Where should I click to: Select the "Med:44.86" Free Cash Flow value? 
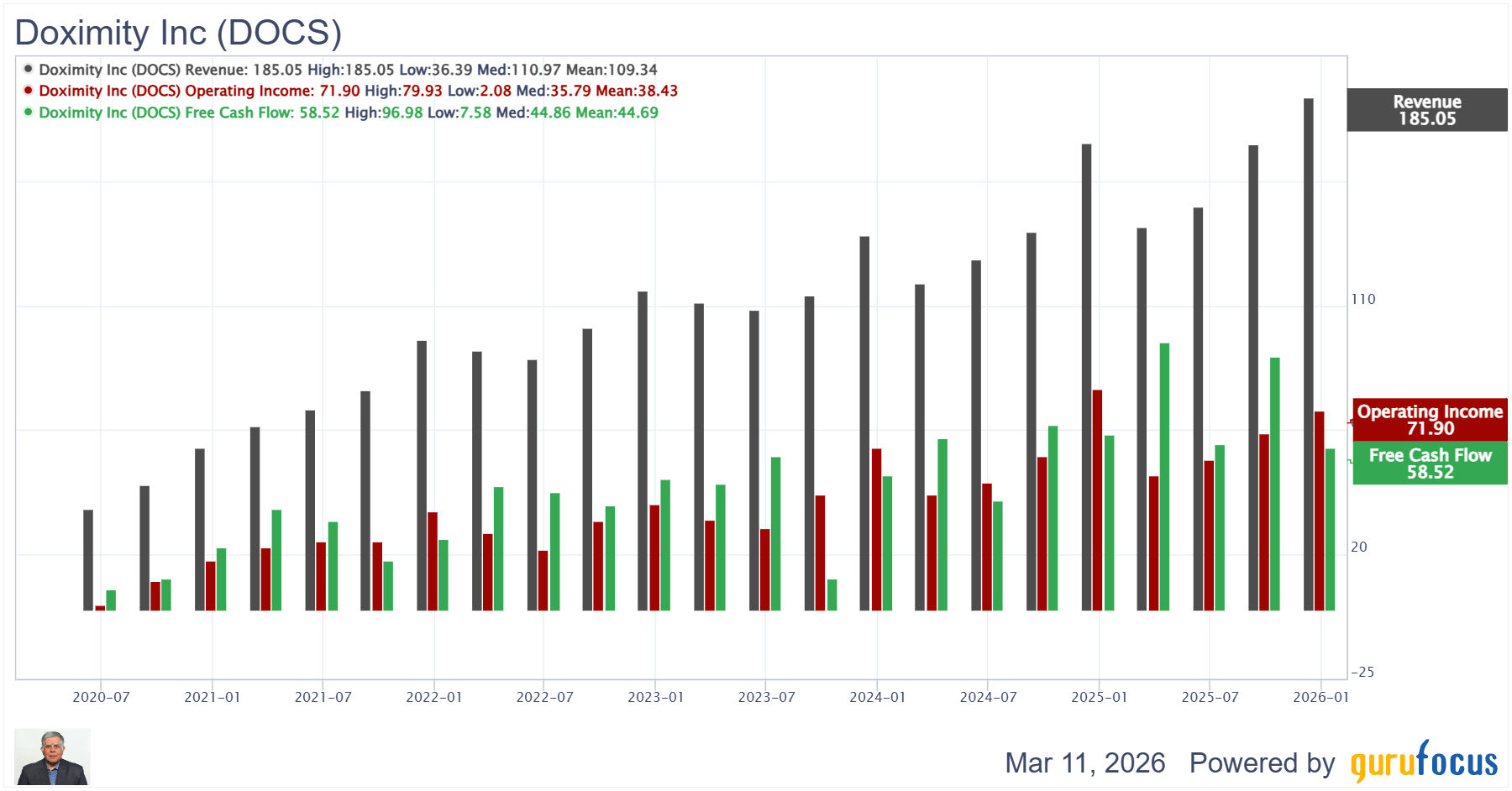click(x=533, y=113)
